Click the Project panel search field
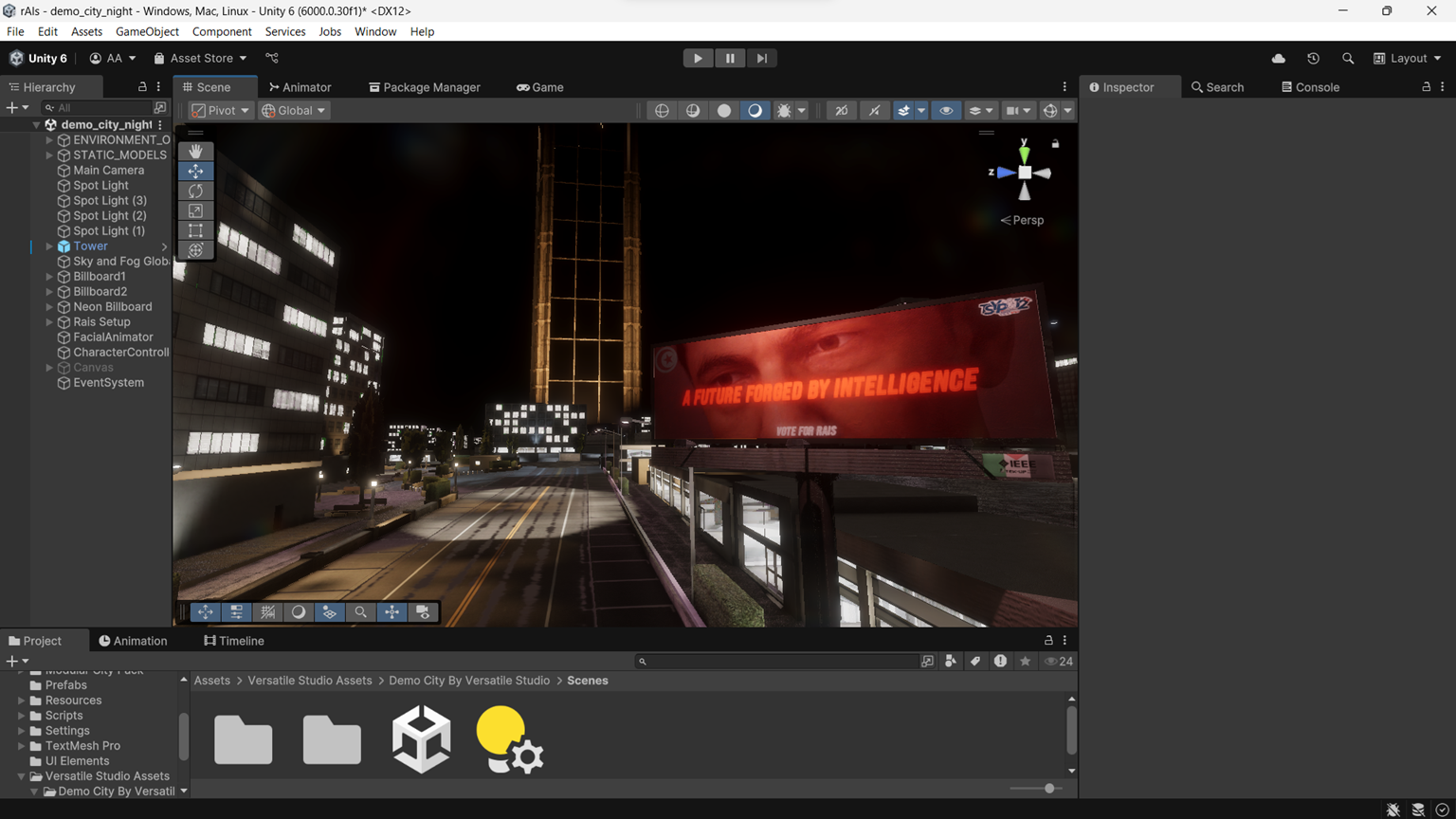 (776, 662)
